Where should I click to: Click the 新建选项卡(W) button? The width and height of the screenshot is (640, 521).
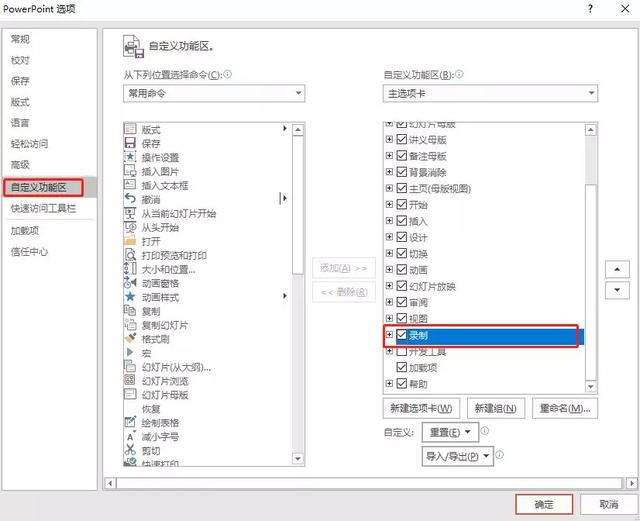pyautogui.click(x=421, y=408)
